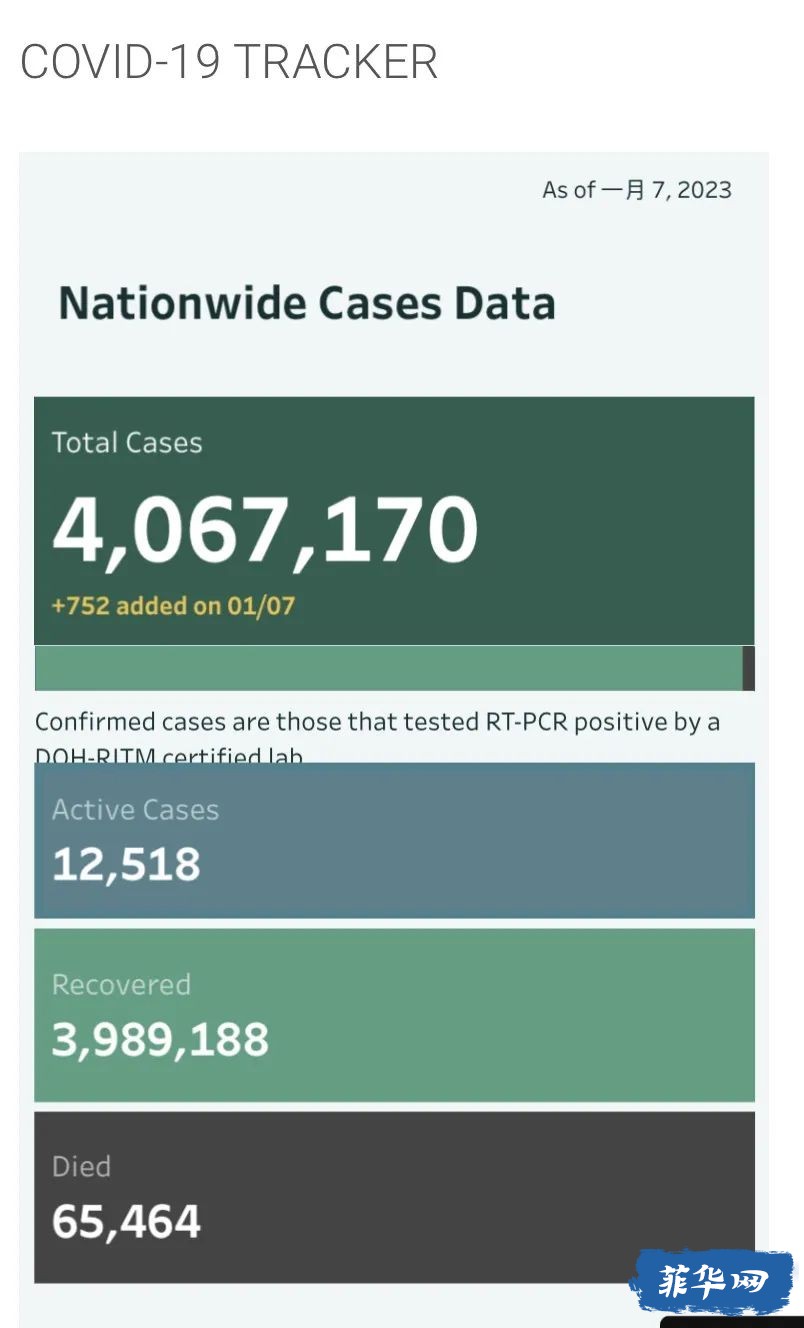The height and width of the screenshot is (1328, 804).
Task: Click the Recovered label text
Action: (x=121, y=985)
